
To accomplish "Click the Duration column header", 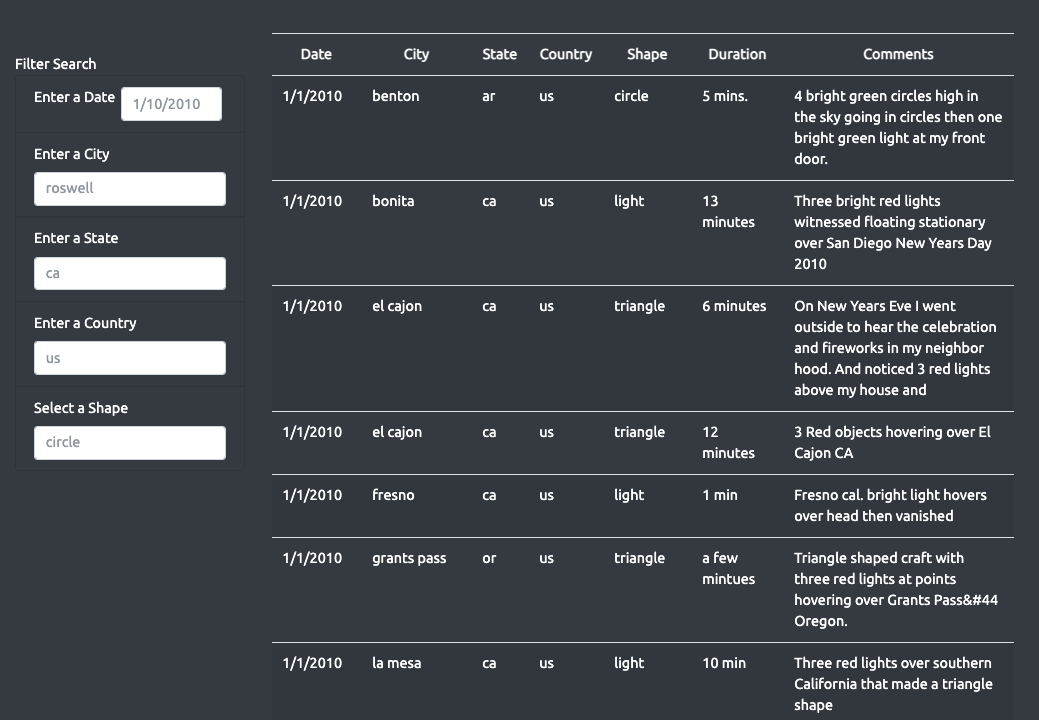I will [x=737, y=54].
